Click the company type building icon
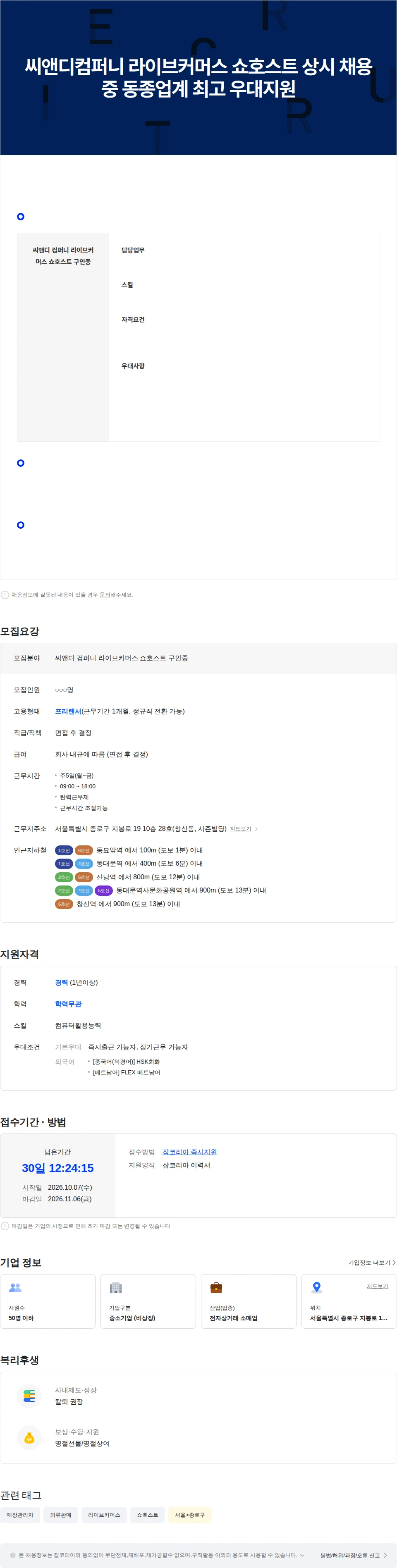Image resolution: width=397 pixels, height=1568 pixels. point(116,1287)
